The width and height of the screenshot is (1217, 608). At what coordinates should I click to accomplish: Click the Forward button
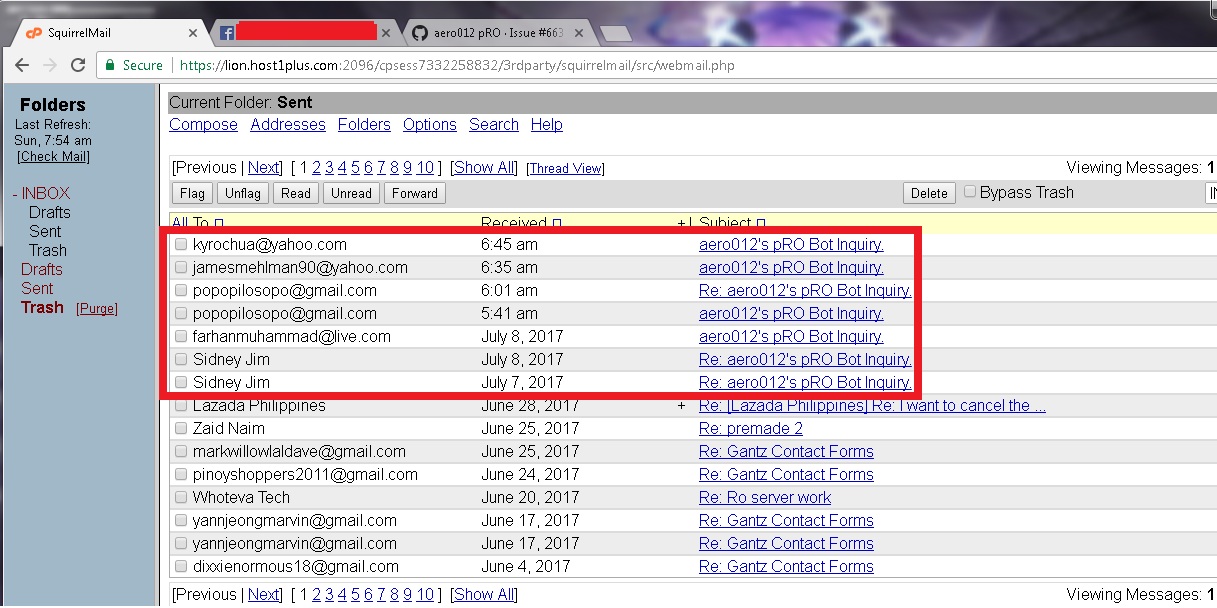point(414,193)
